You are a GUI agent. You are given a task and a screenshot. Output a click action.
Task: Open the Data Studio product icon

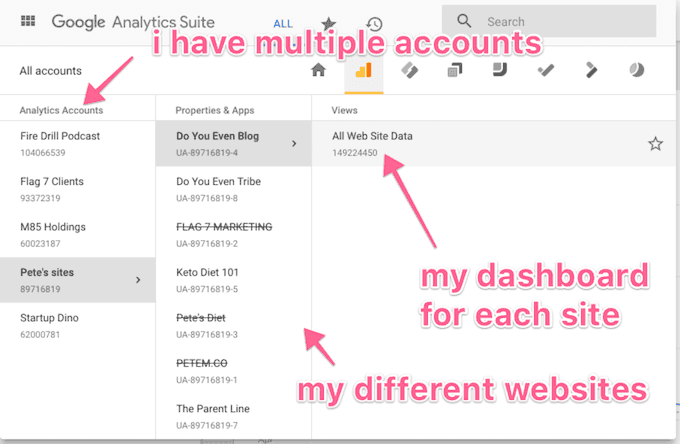click(x=500, y=70)
